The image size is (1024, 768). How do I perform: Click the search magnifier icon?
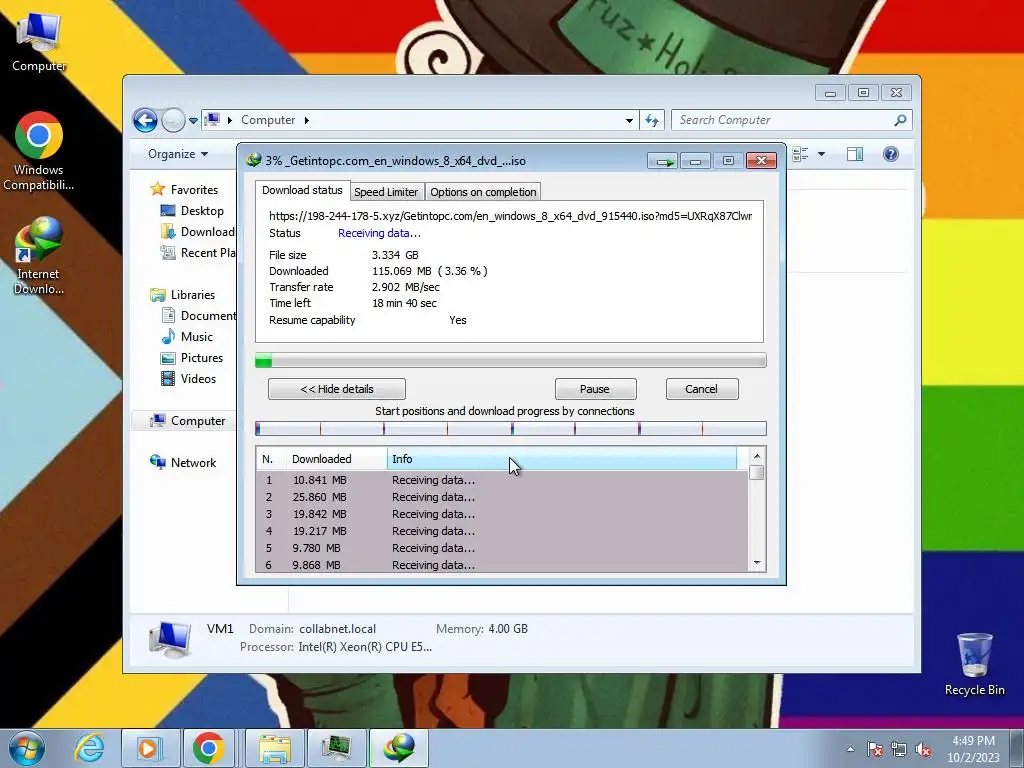(x=900, y=120)
